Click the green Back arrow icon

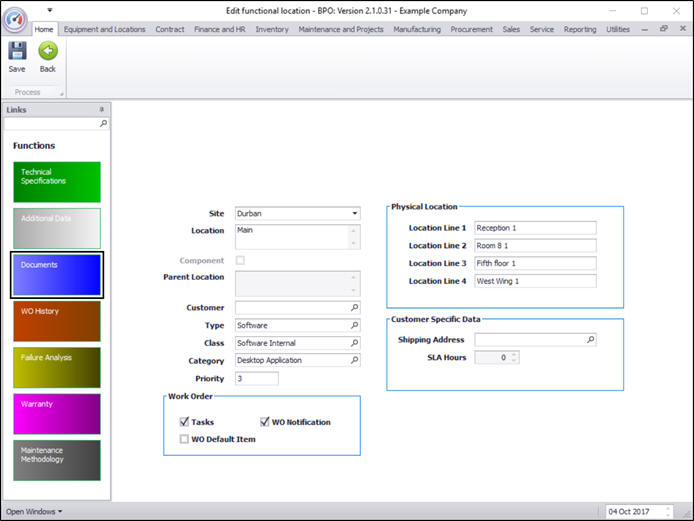[47, 52]
